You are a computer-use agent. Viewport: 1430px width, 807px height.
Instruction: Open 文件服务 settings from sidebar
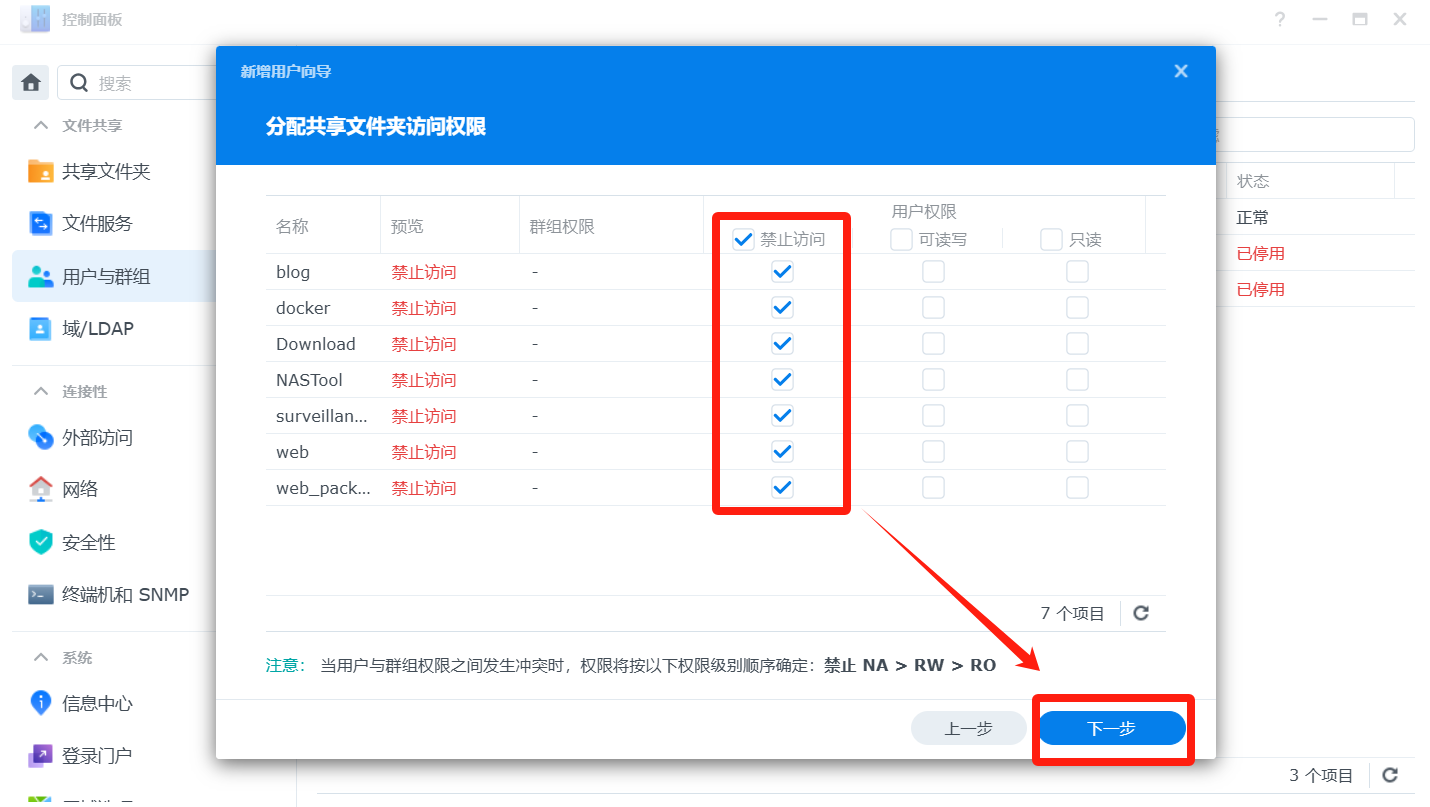[96, 224]
